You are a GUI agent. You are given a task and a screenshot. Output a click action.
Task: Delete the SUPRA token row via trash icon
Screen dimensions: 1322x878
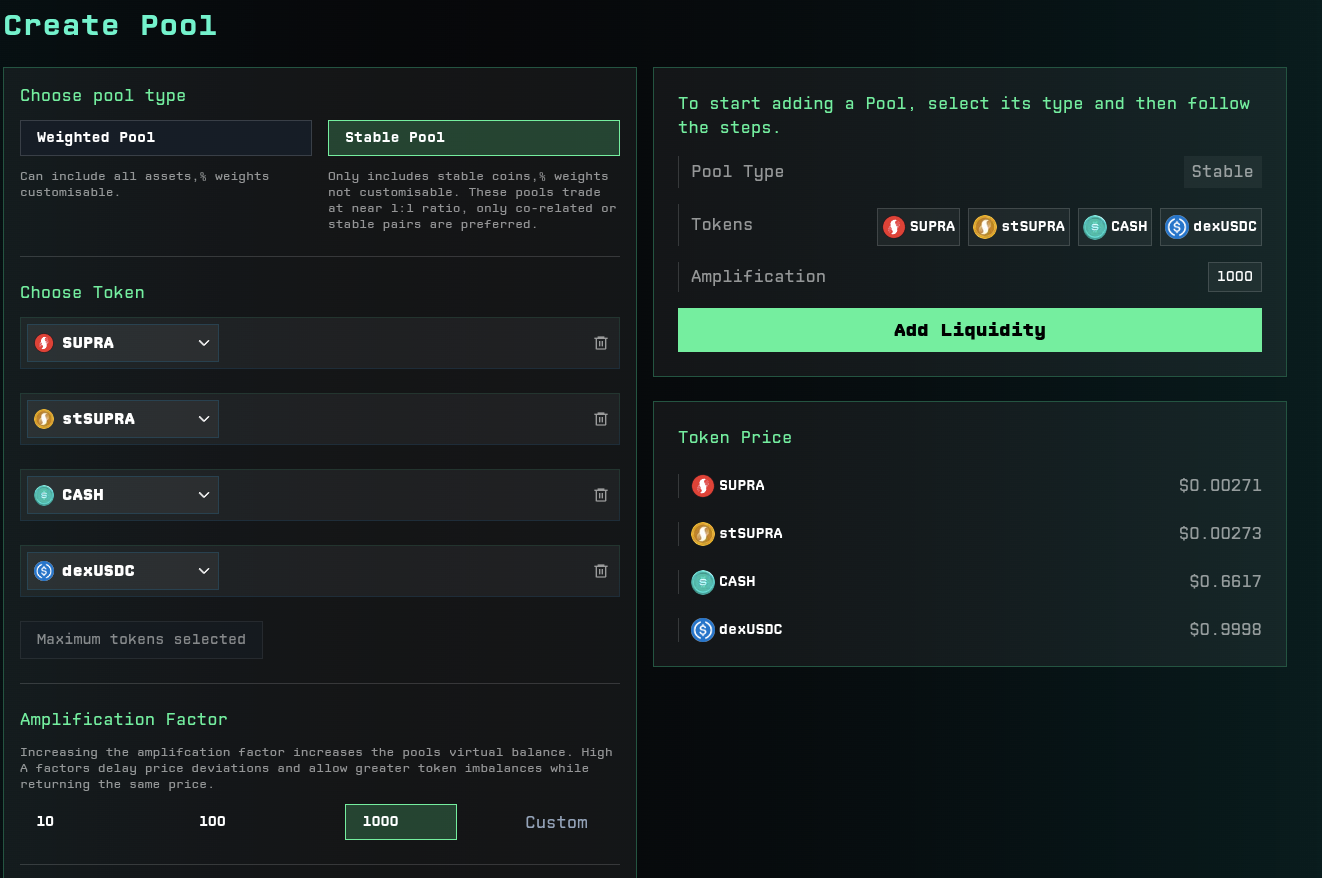[601, 343]
